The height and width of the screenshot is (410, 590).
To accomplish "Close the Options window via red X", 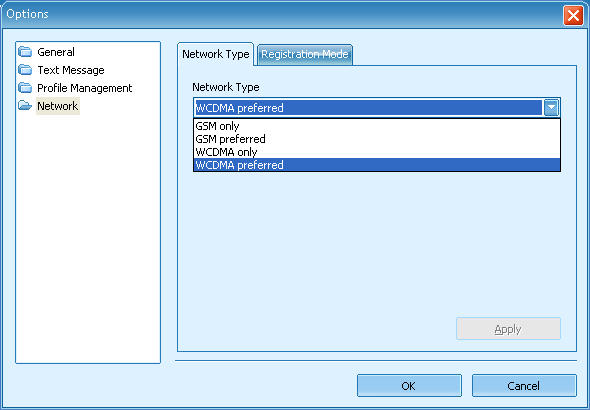I will point(573,15).
